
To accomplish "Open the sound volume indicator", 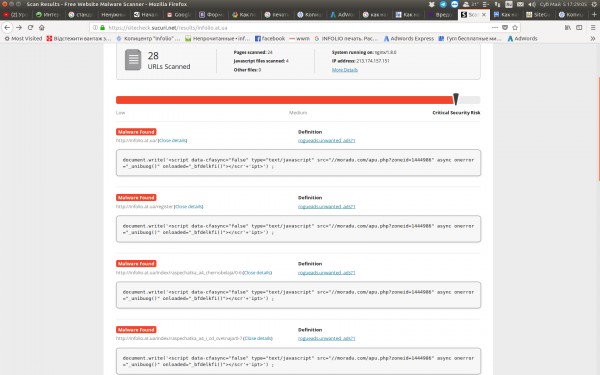I will pyautogui.click(x=532, y=4).
